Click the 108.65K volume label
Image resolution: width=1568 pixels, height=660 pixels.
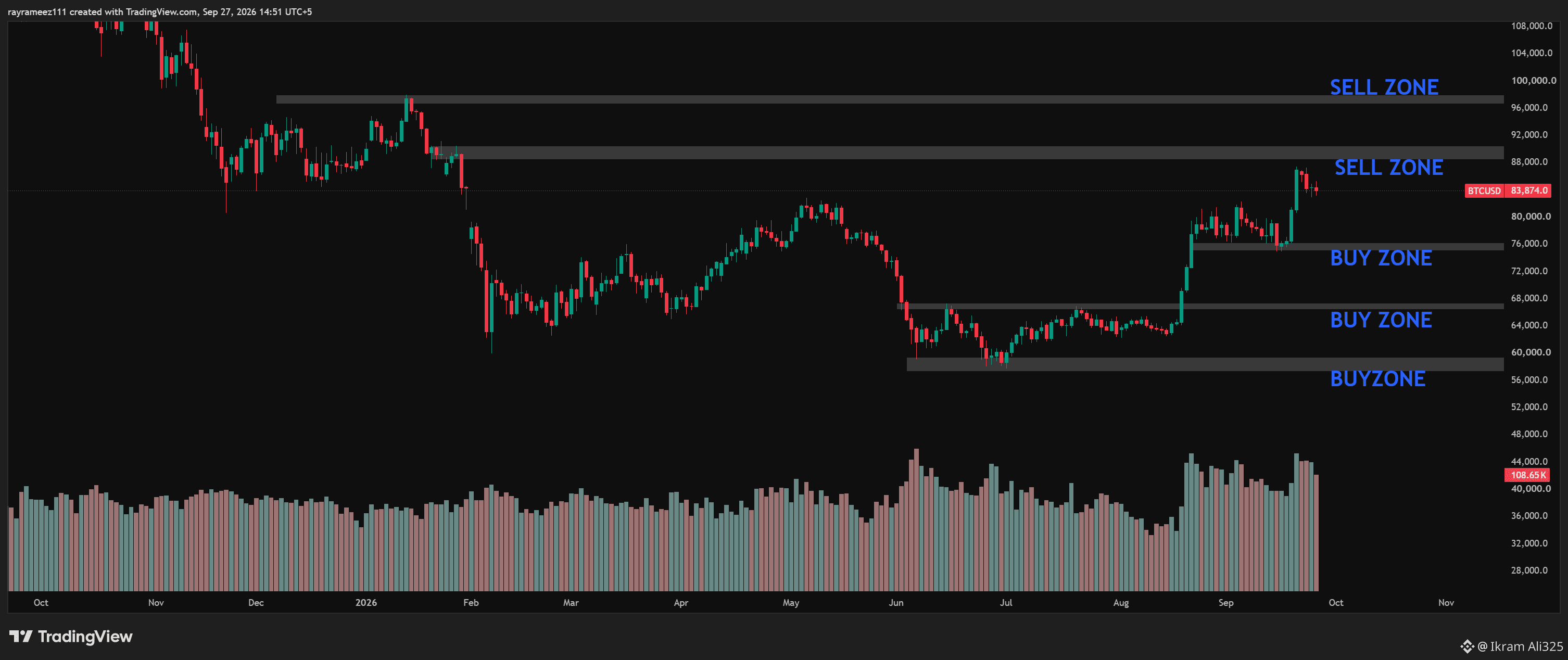click(1527, 475)
